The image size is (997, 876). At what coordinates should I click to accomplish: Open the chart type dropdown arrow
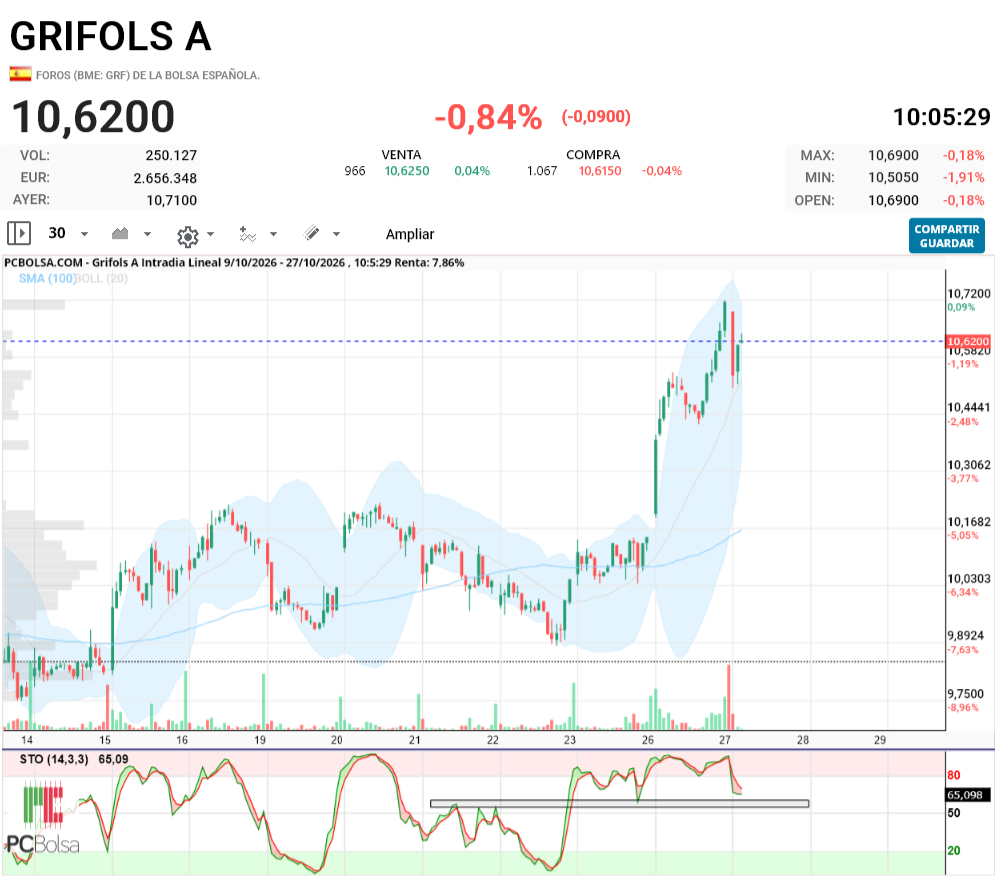[x=148, y=234]
